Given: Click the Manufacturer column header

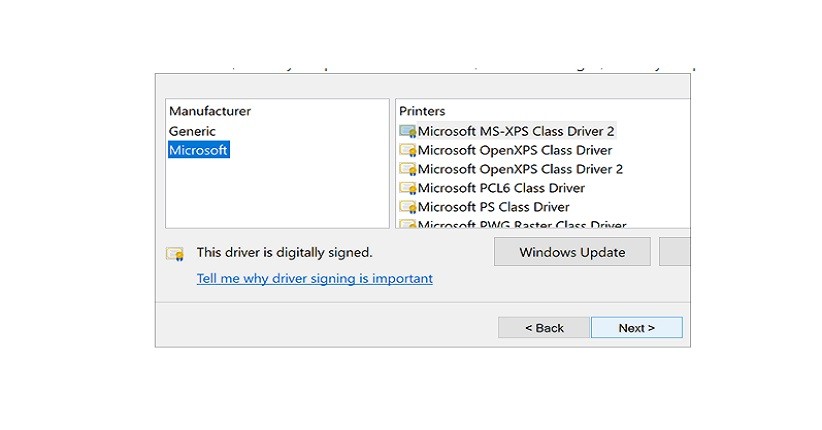Looking at the screenshot, I should coord(210,111).
